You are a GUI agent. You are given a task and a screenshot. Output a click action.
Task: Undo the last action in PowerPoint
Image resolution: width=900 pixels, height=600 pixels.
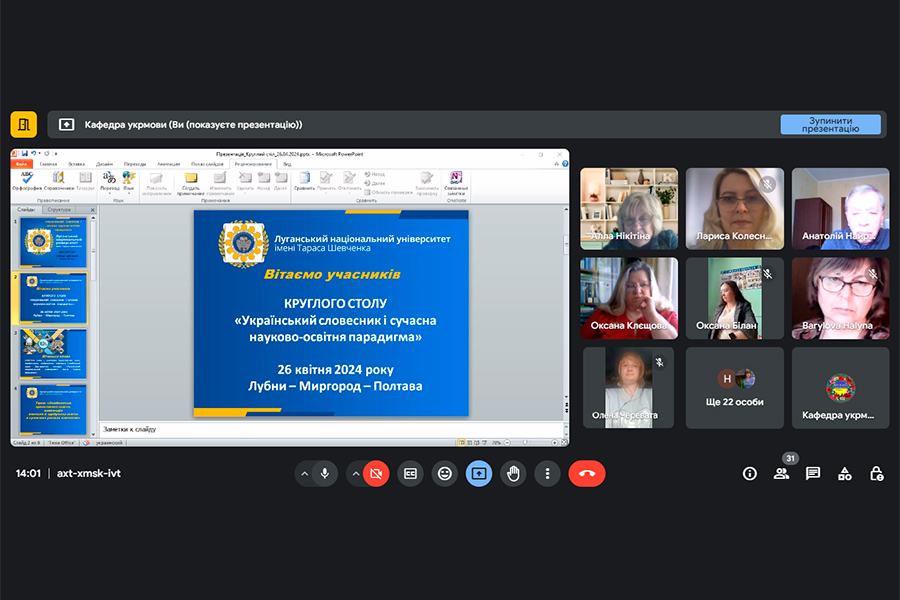(x=34, y=154)
